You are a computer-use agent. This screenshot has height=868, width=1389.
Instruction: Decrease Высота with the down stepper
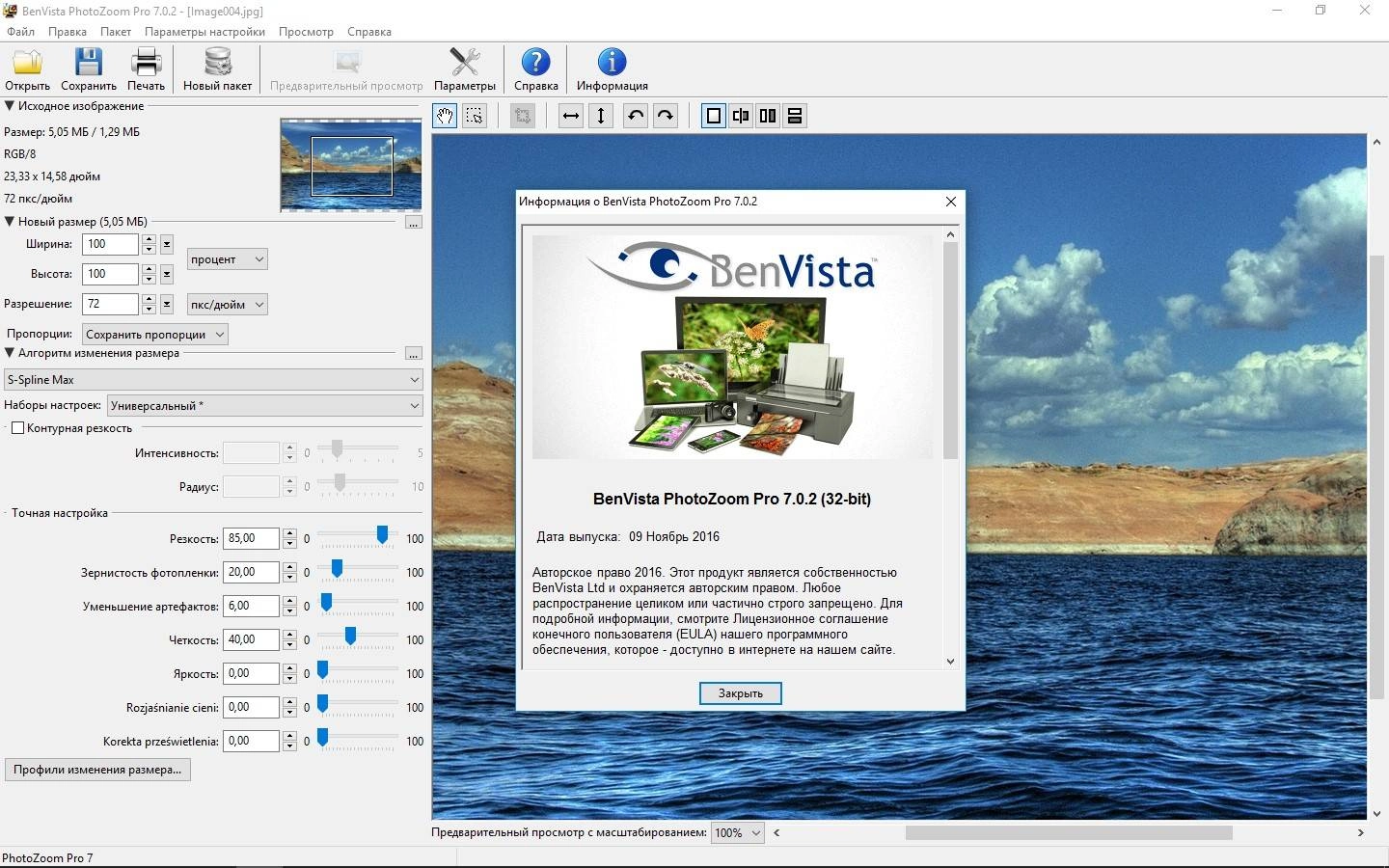(x=149, y=280)
